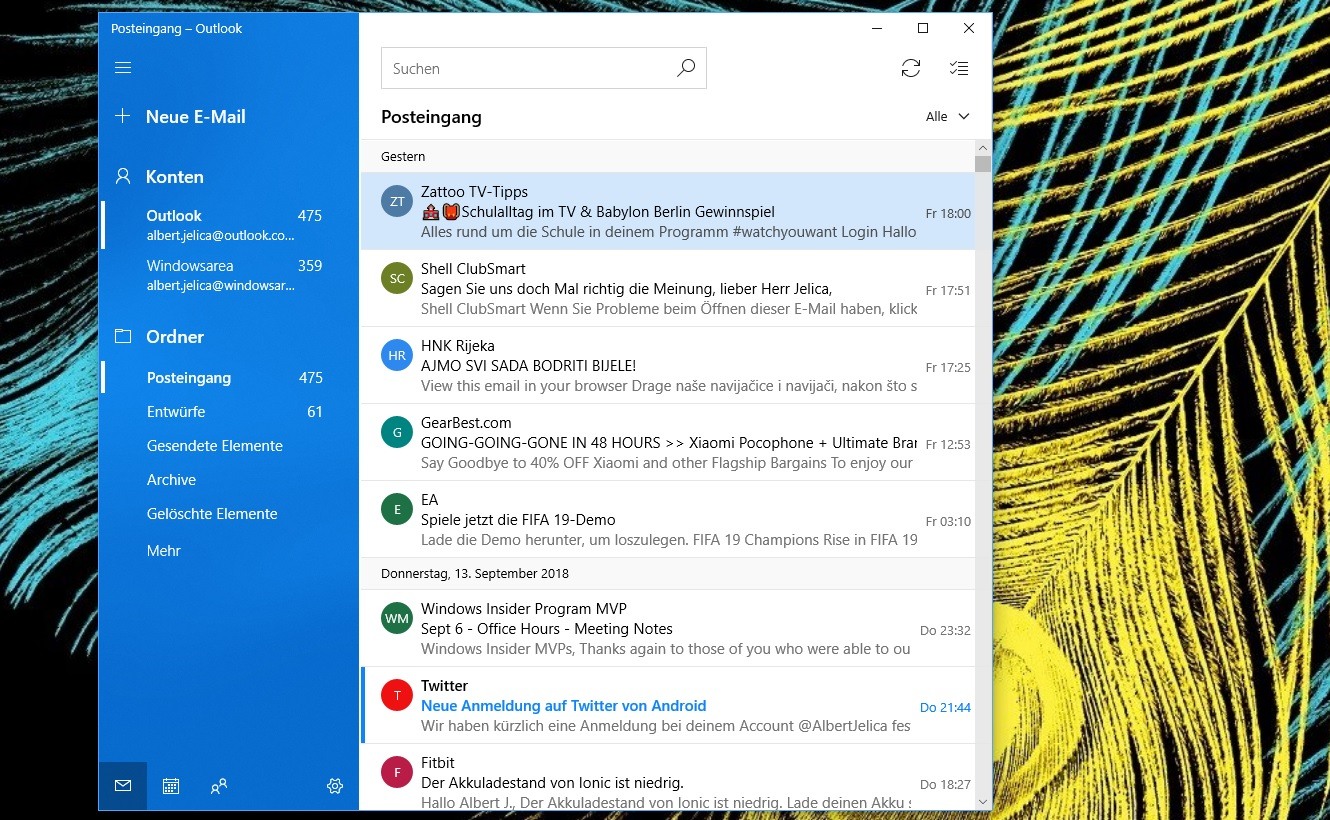Screen dimensions: 1330x820
Task: Switch to the Calendar app icon
Action: point(171,786)
